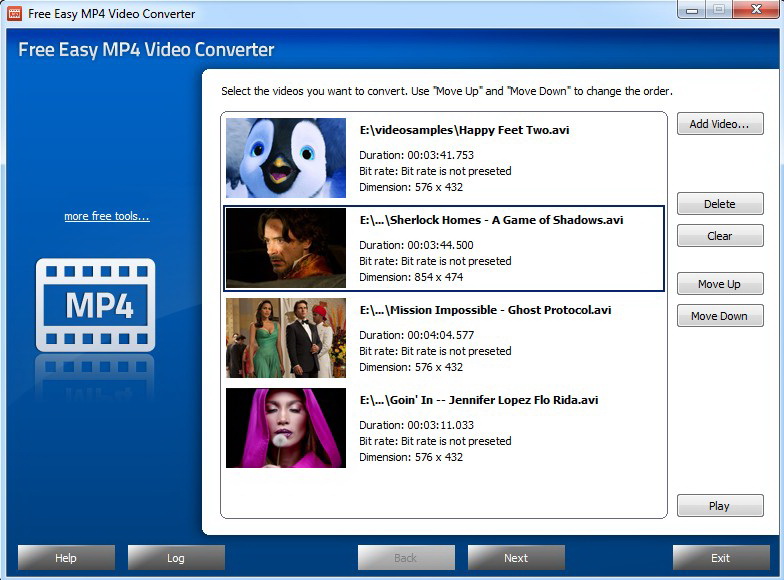Click Happy Feet Two's Dimension 576 x 432

[411, 187]
